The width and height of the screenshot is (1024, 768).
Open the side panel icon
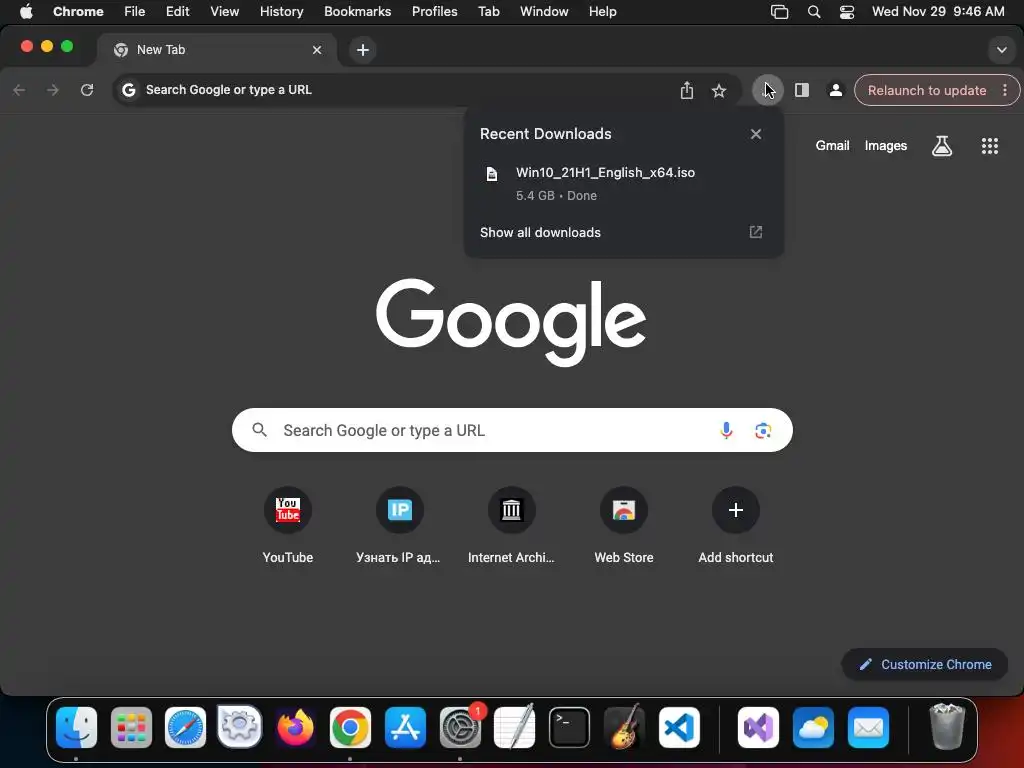[802, 90]
